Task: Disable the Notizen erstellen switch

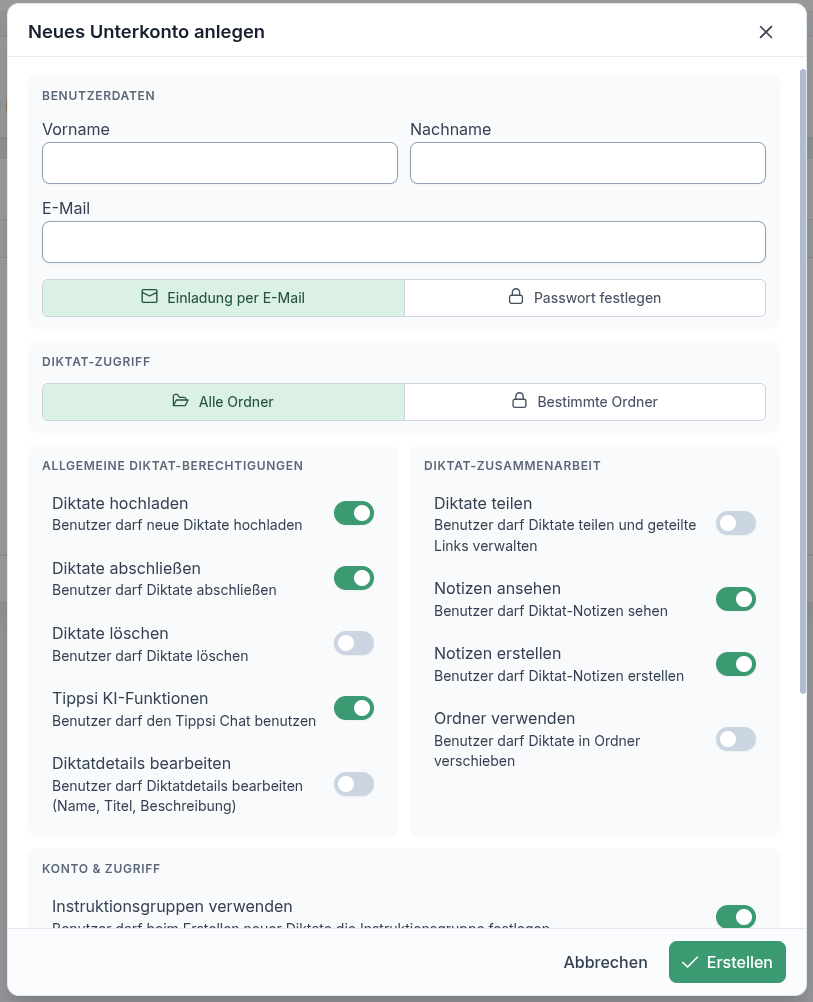Action: [736, 664]
